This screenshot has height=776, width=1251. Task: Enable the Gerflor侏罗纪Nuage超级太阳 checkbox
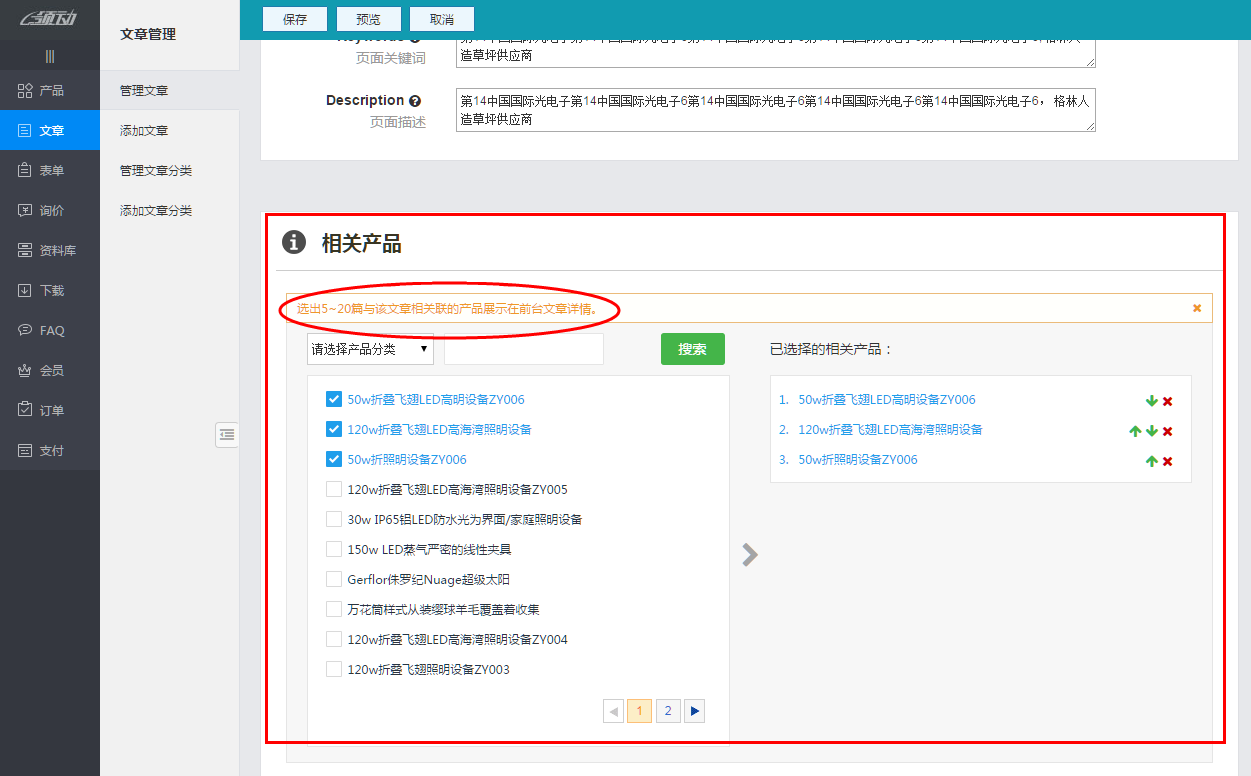(x=333, y=578)
